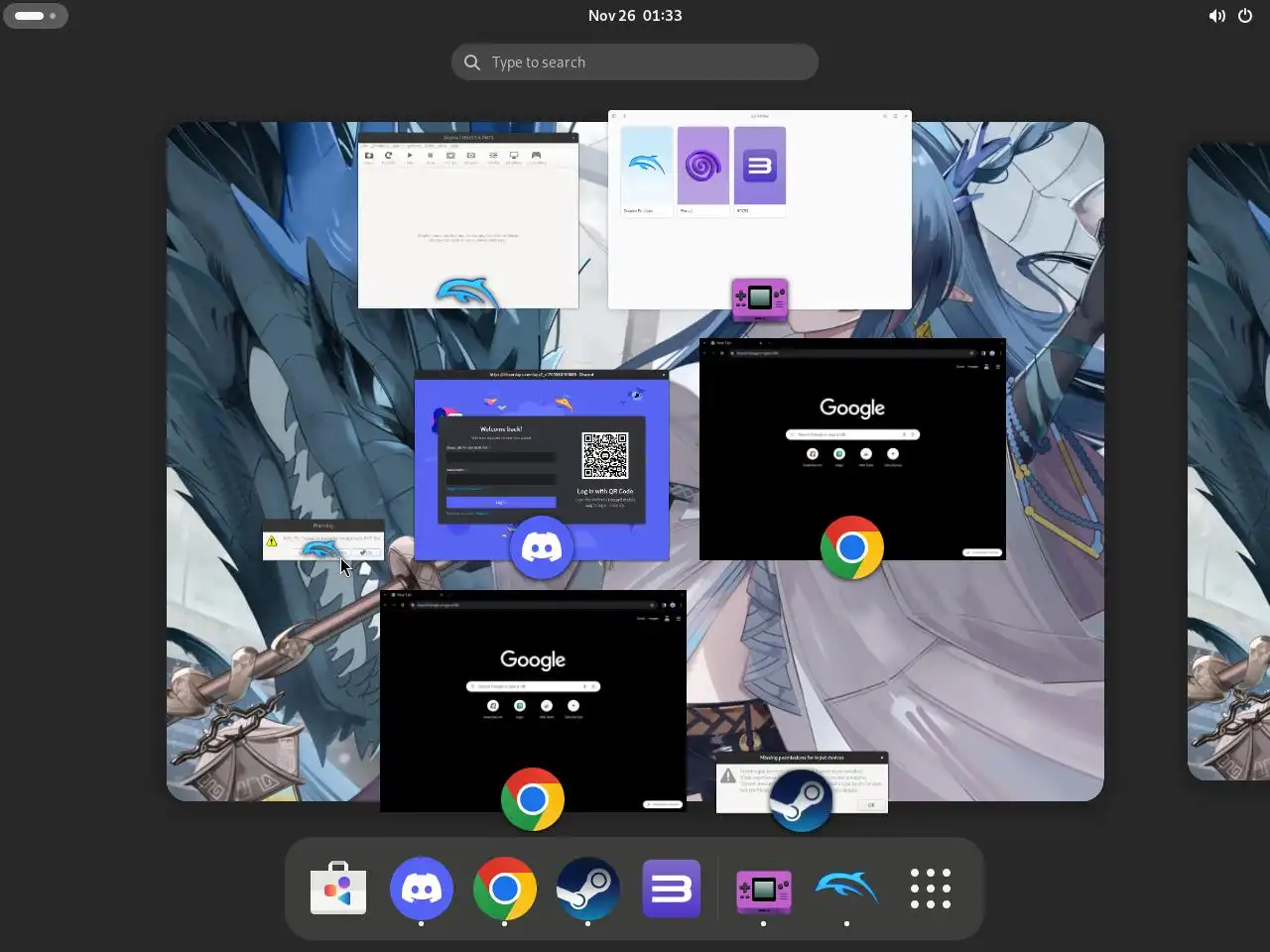
Task: Click the email field in Discord login
Action: tap(501, 457)
